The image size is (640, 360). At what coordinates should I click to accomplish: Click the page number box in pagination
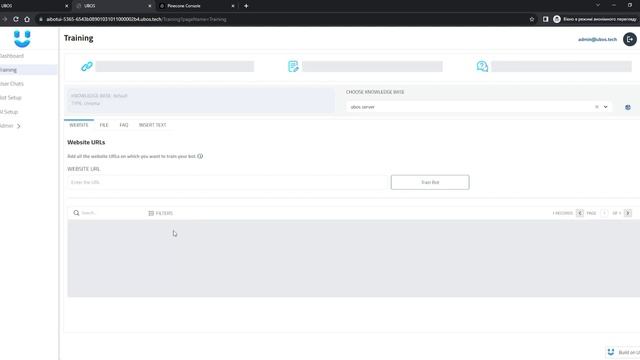[604, 213]
